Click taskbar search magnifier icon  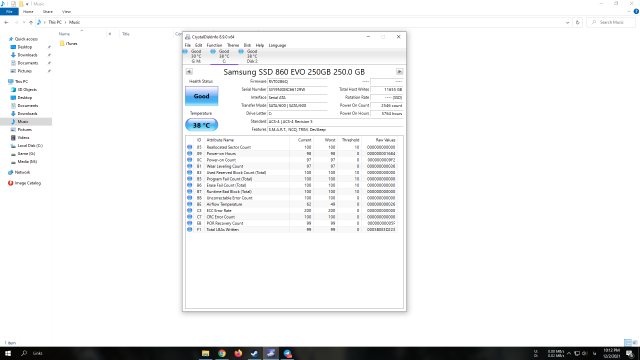click(24, 353)
